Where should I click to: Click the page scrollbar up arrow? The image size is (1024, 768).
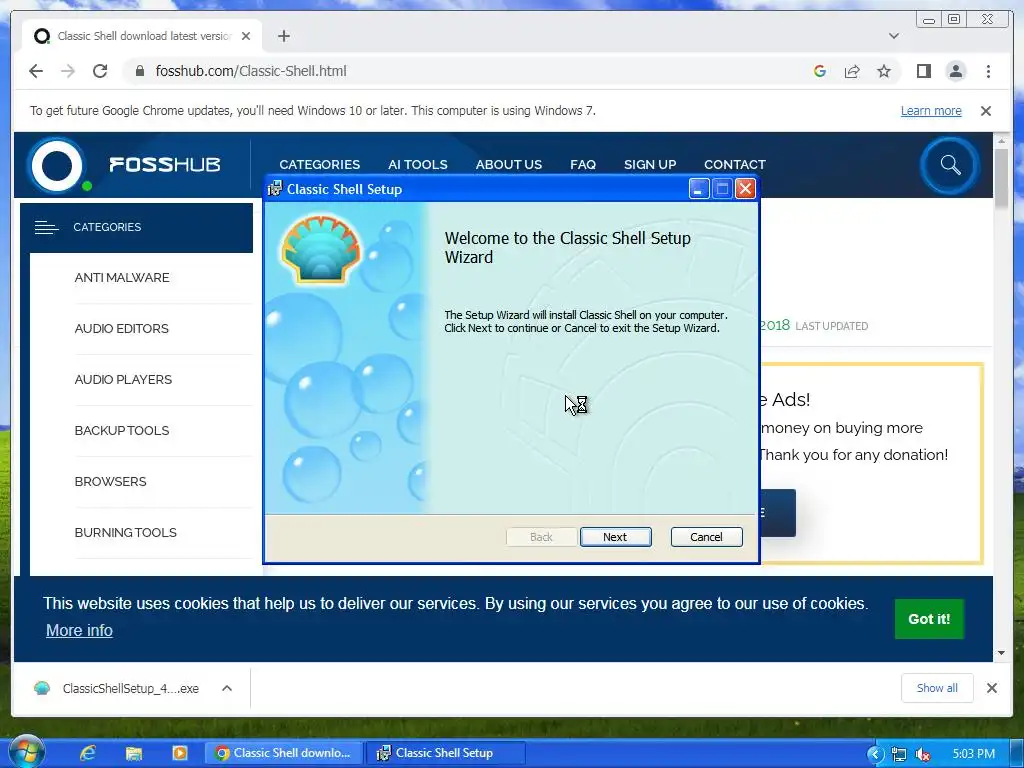coord(1001,140)
